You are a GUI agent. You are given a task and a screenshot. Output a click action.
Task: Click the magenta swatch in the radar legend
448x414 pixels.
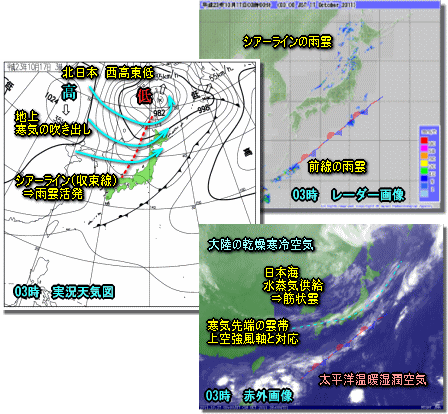[425, 148]
